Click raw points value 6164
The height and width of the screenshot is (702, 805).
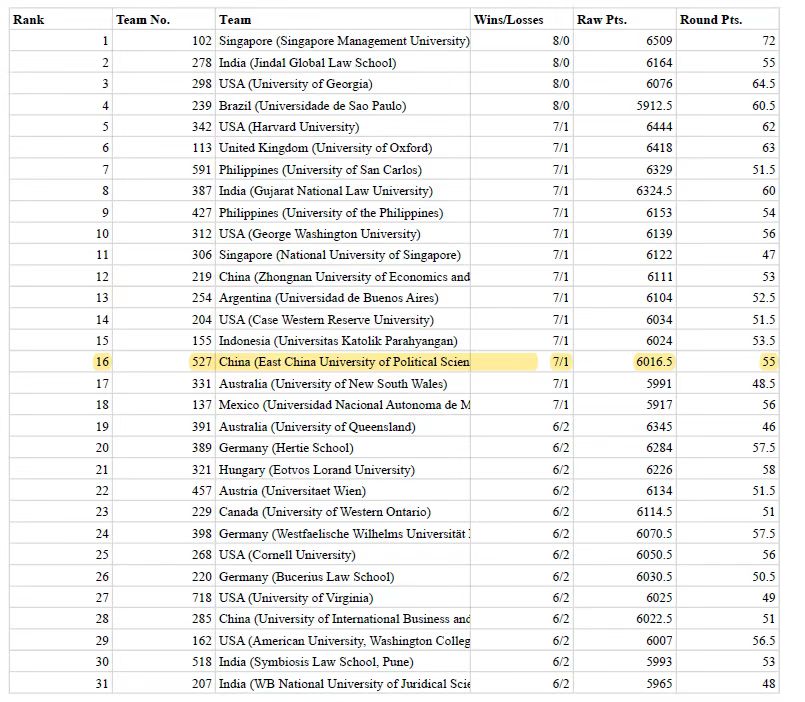click(x=659, y=63)
